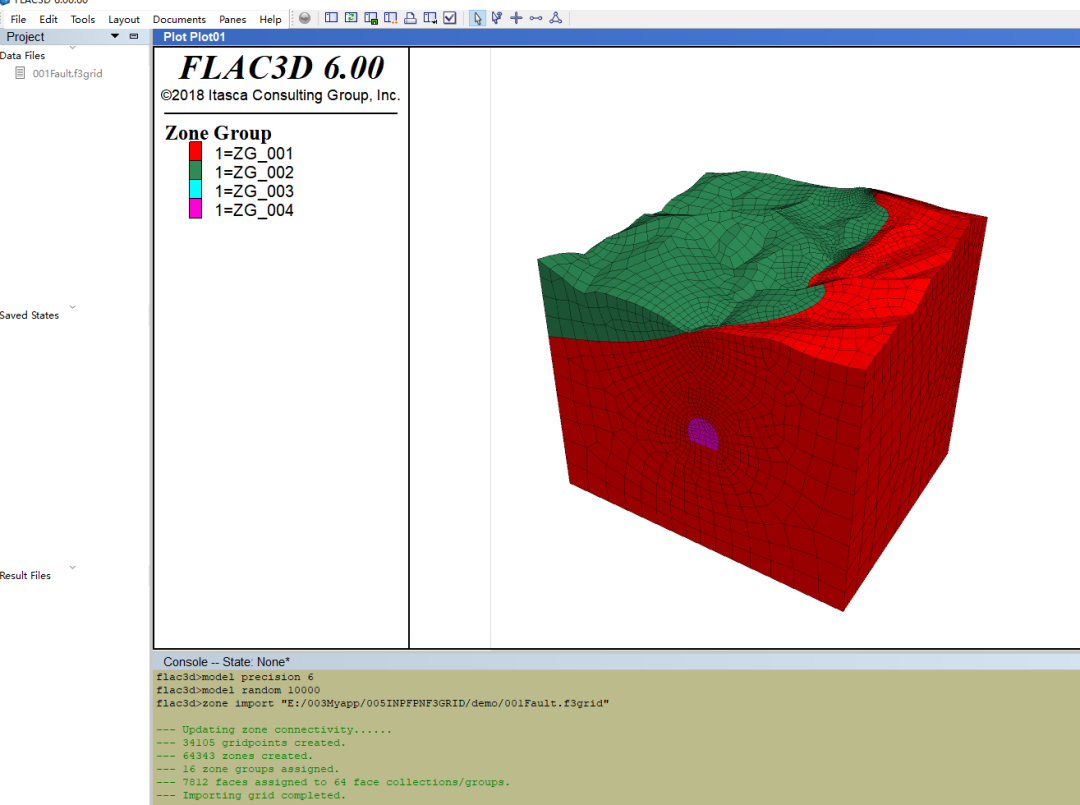Click the pane icon with green refresh arrows
Image resolution: width=1080 pixels, height=805 pixels.
pos(351,18)
